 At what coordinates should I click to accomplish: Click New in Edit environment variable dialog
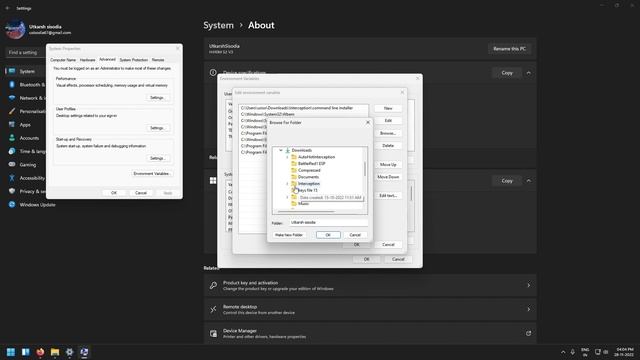(388, 109)
